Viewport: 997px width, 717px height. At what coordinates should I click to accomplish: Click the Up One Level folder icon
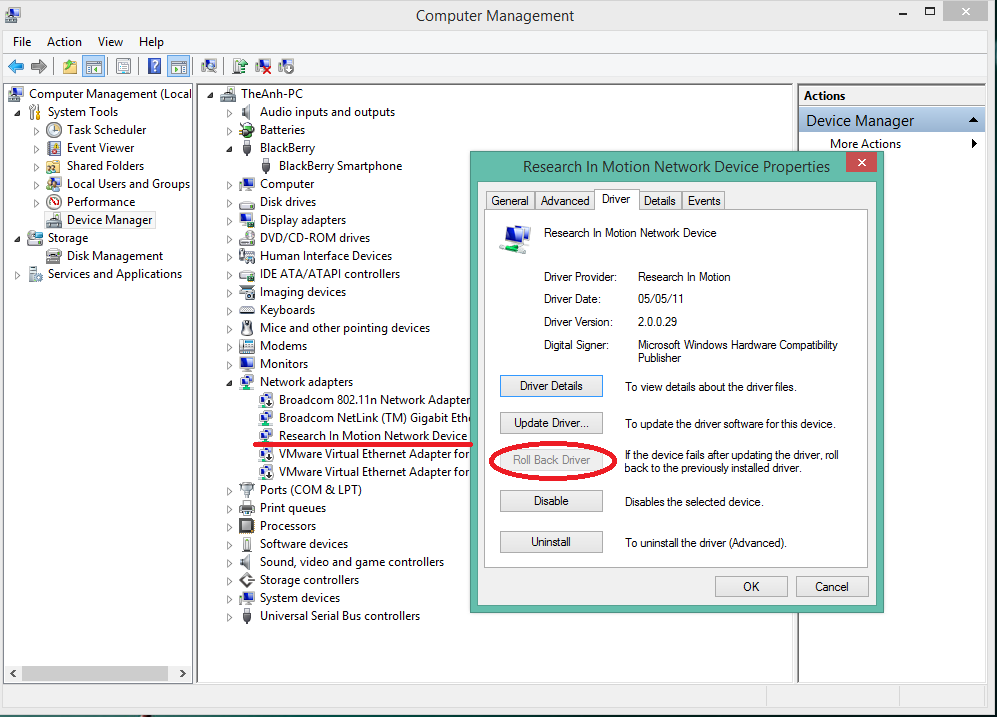tap(69, 66)
